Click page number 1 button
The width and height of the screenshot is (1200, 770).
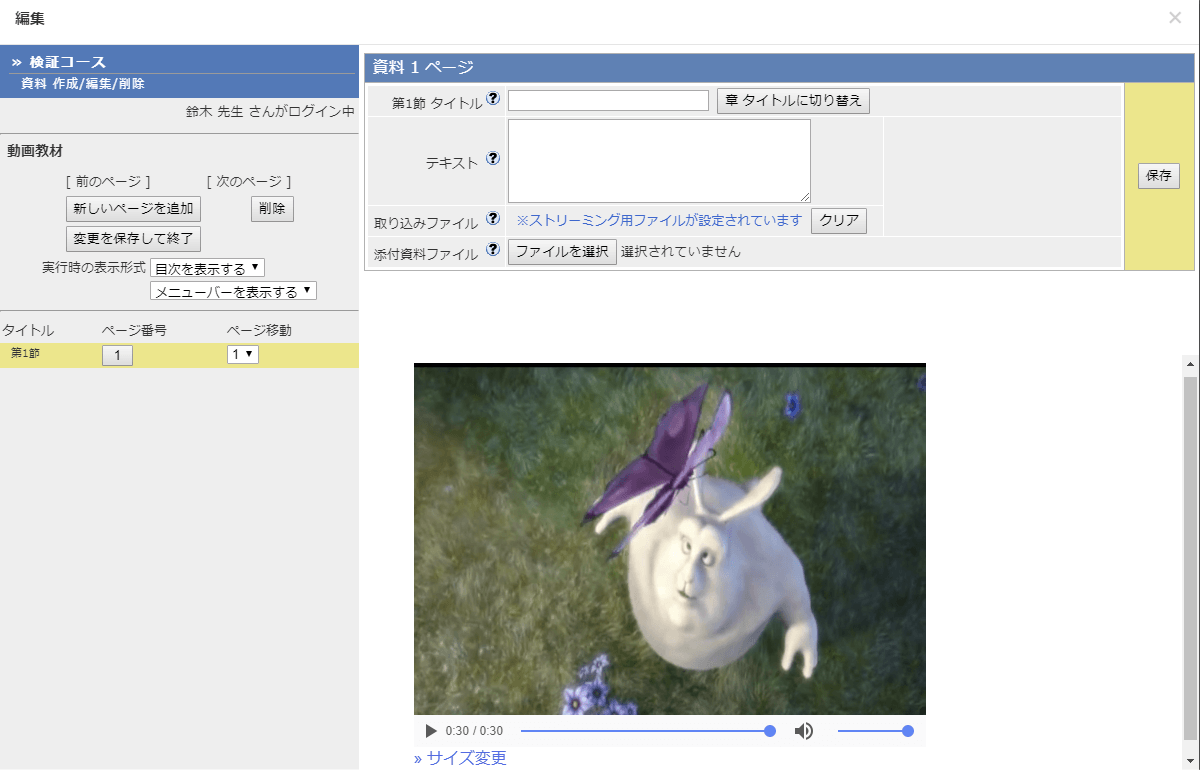(x=117, y=355)
